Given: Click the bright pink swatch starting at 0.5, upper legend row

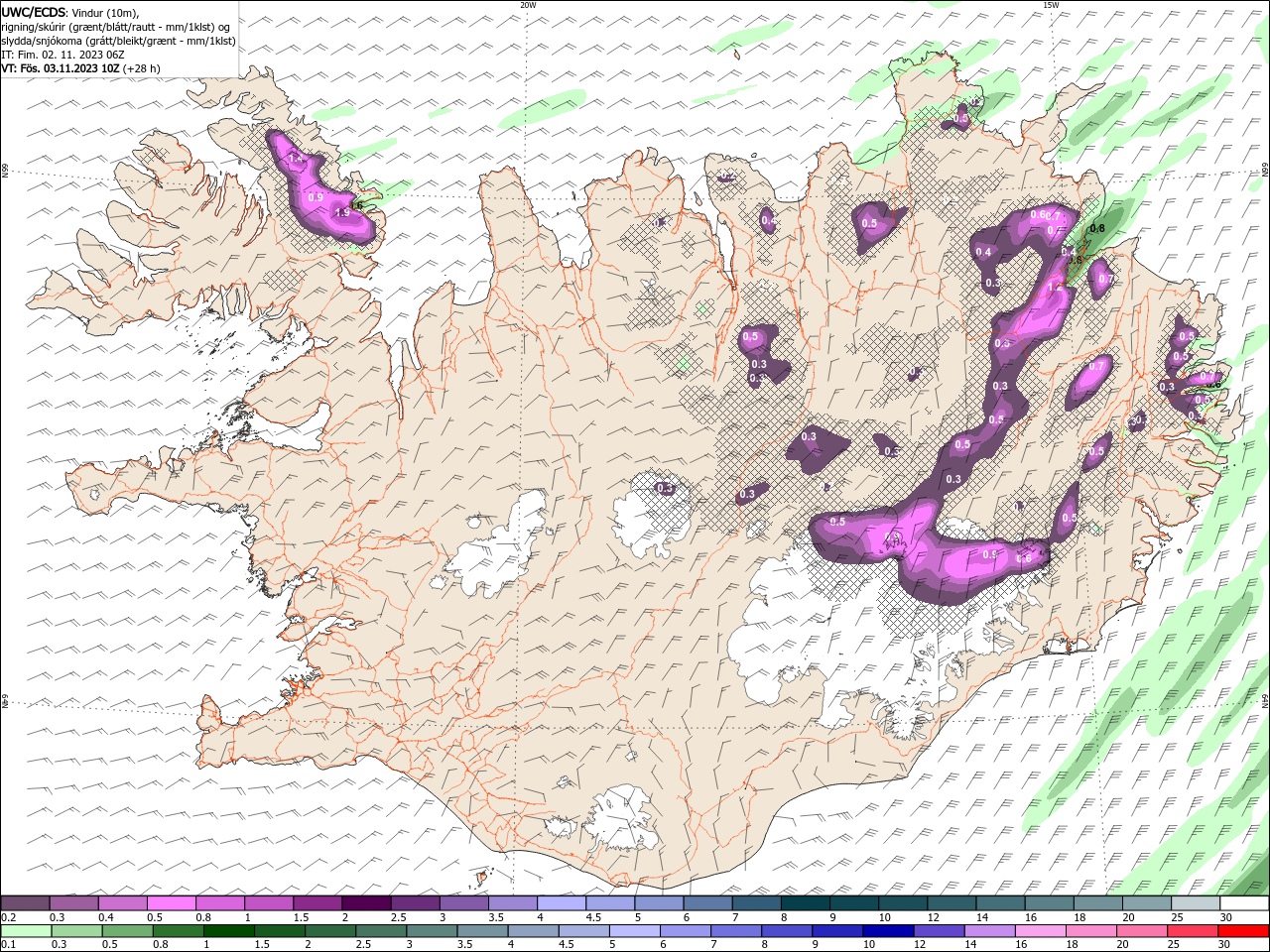Looking at the screenshot, I should pos(172,903).
